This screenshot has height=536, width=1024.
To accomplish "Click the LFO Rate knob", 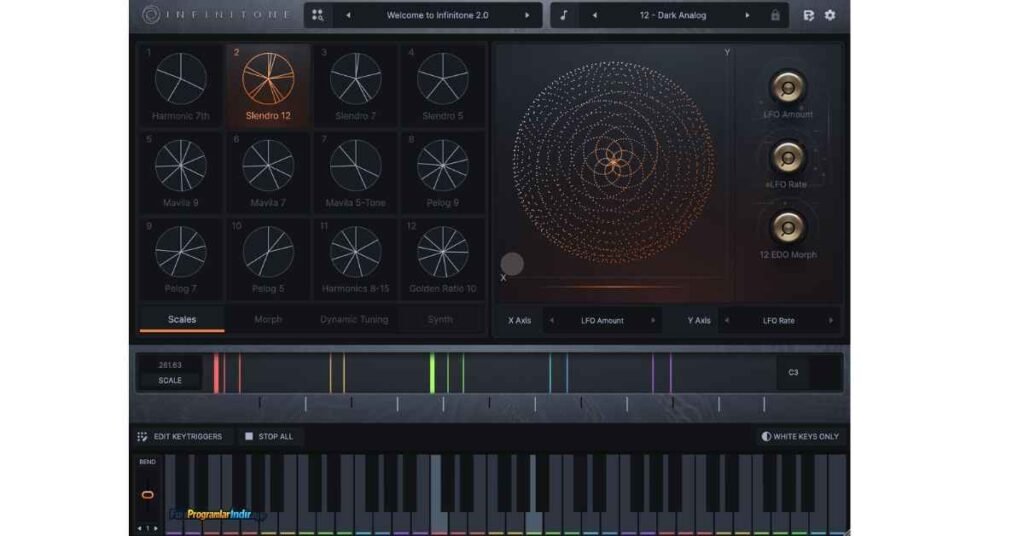I will click(x=788, y=157).
